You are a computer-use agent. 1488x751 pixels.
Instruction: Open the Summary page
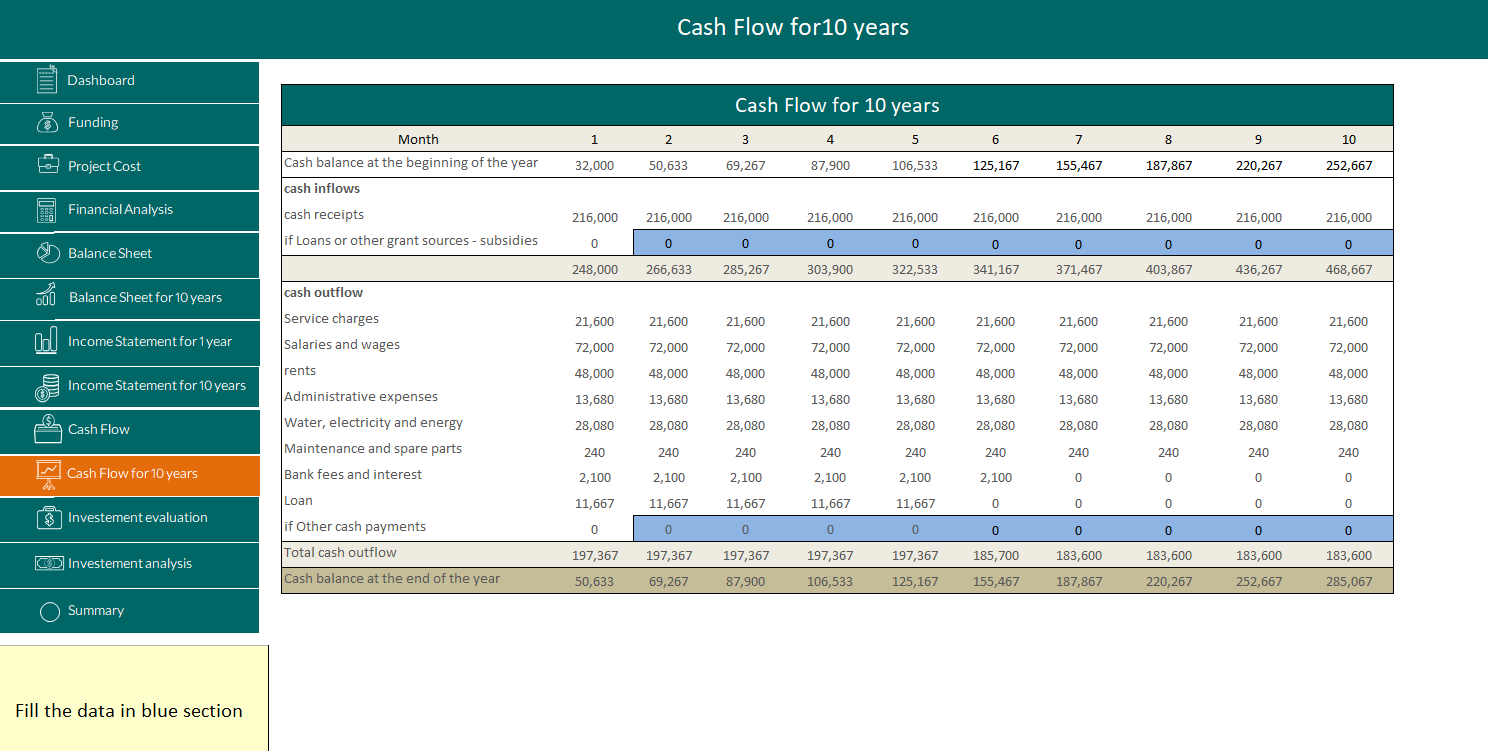coord(129,611)
